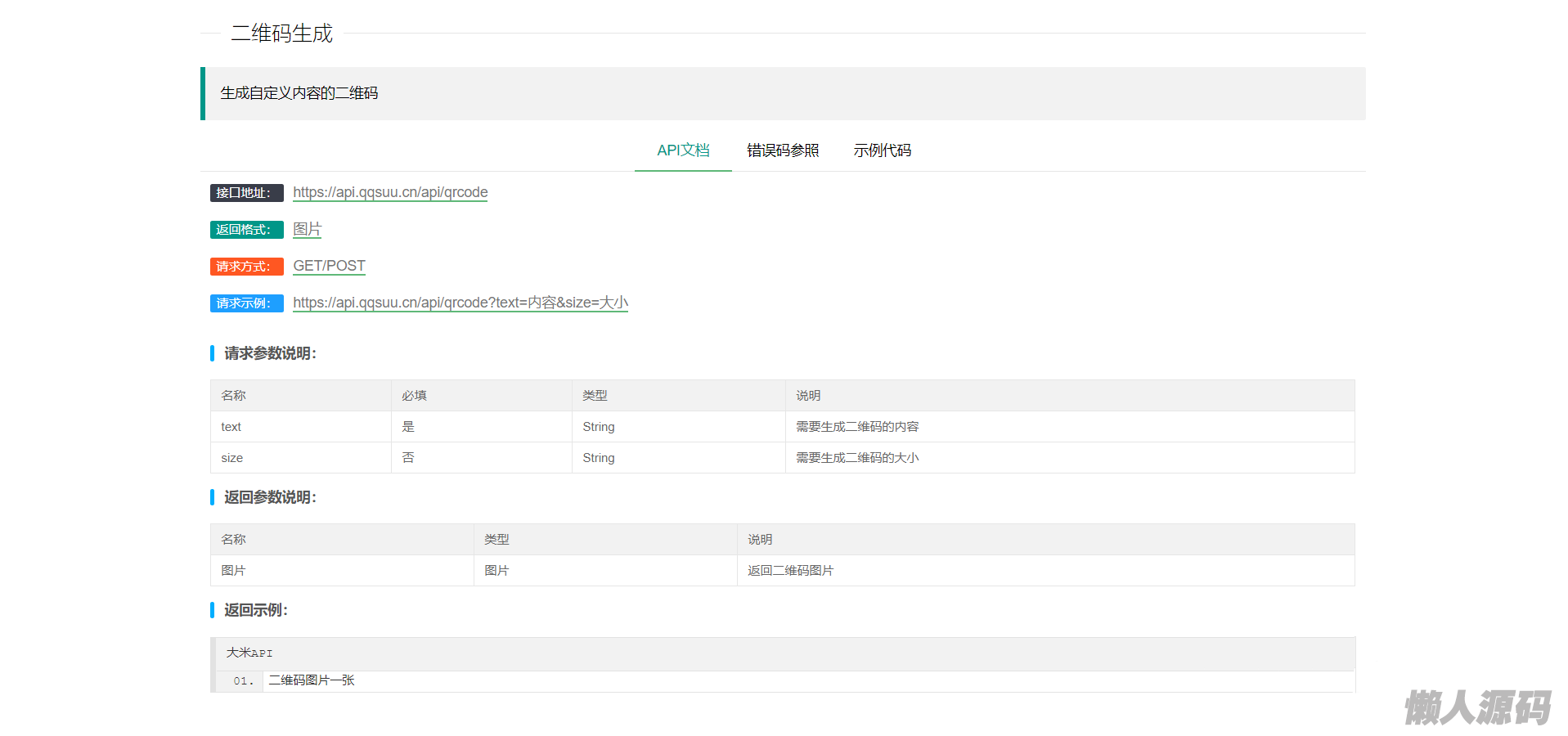This screenshot has height=736, width=1568.
Task: Select the 示例代码 tab
Action: tap(882, 150)
